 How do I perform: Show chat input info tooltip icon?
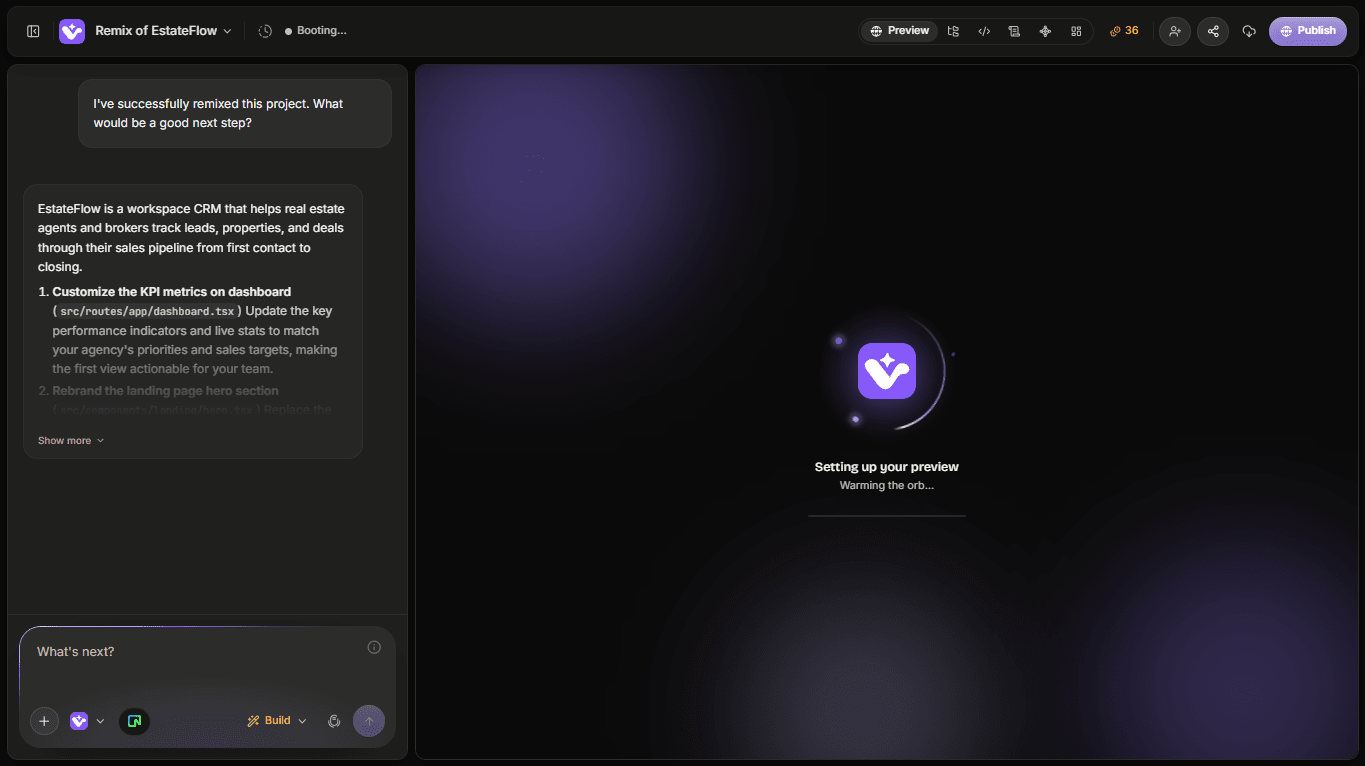(x=374, y=647)
